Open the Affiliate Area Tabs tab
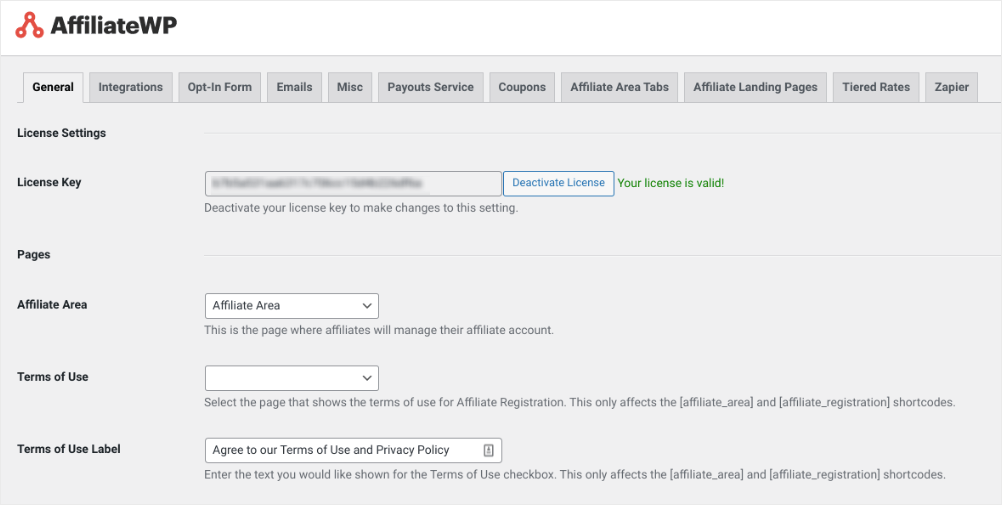Screen dimensions: 1002x505 click(x=620, y=88)
